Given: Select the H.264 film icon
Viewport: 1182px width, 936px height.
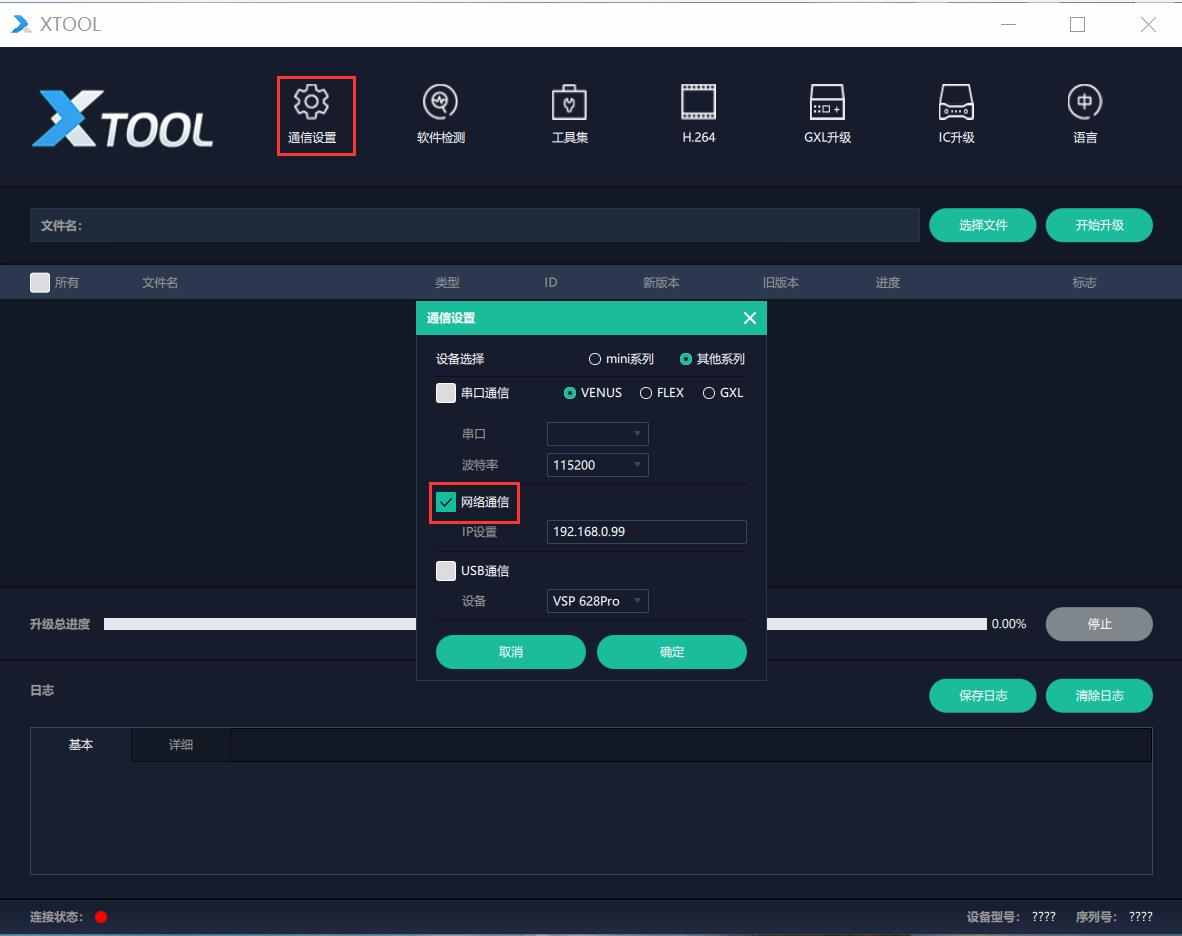Looking at the screenshot, I should 698,103.
